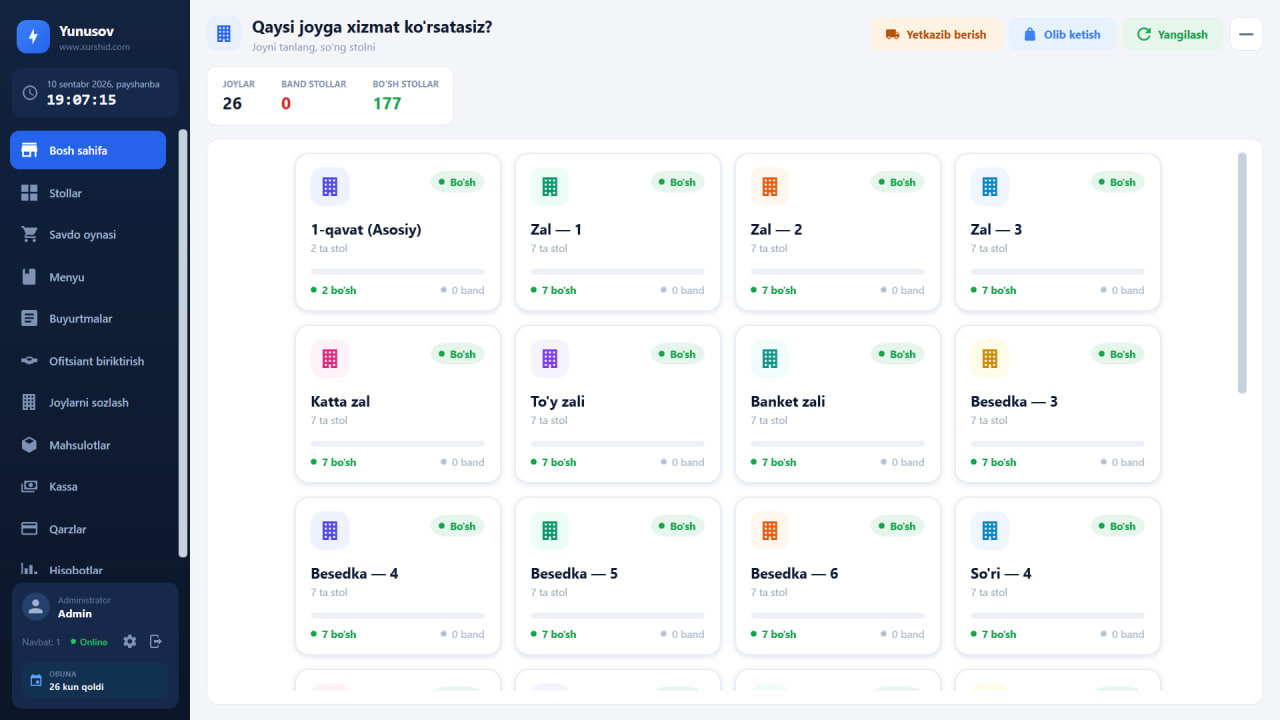Screen dimensions: 1280x720
Task: Click the minus collapse button in header
Action: pyautogui.click(x=1246, y=34)
